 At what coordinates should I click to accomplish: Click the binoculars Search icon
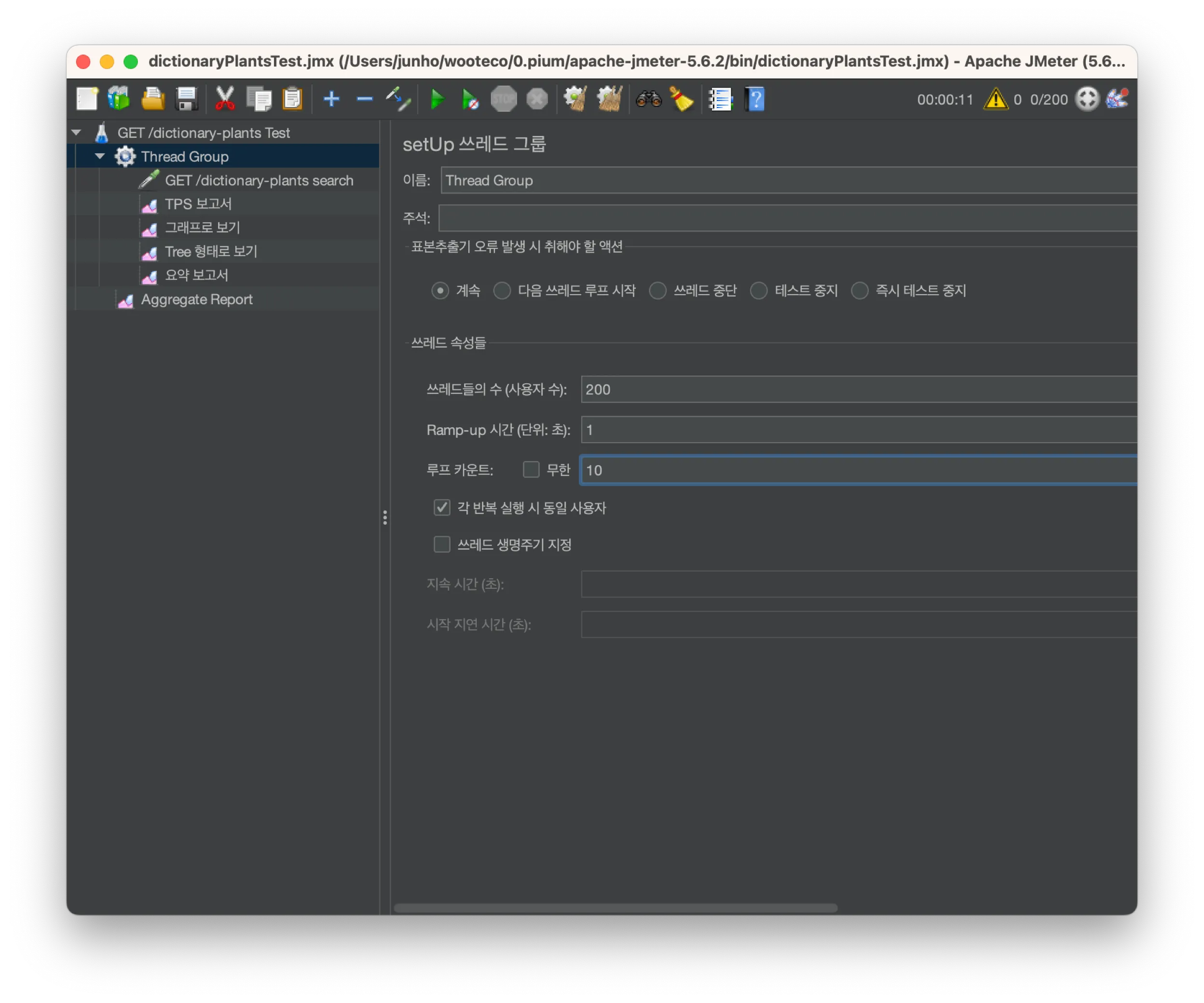[648, 100]
